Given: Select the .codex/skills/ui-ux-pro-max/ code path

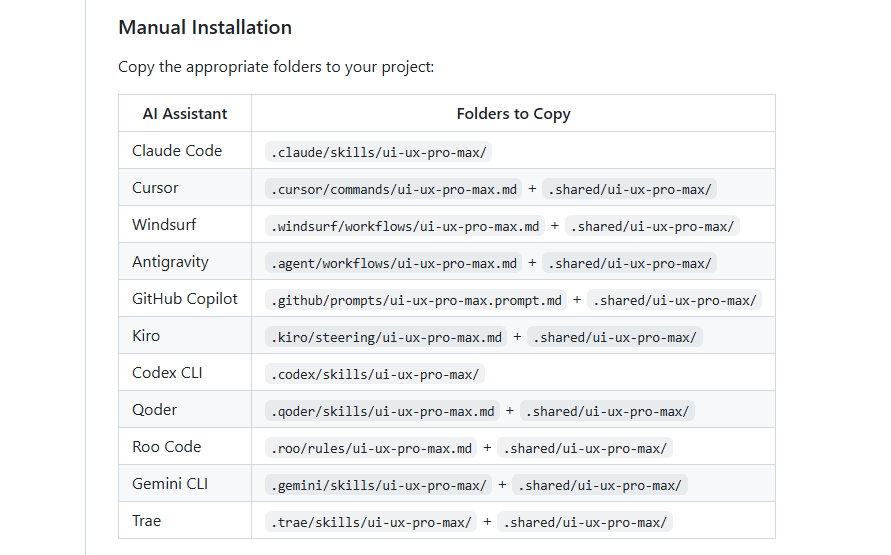Looking at the screenshot, I should [375, 374].
